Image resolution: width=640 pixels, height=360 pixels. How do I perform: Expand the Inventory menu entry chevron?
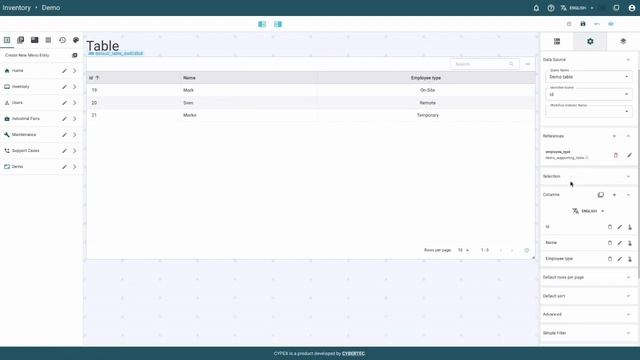[75, 87]
